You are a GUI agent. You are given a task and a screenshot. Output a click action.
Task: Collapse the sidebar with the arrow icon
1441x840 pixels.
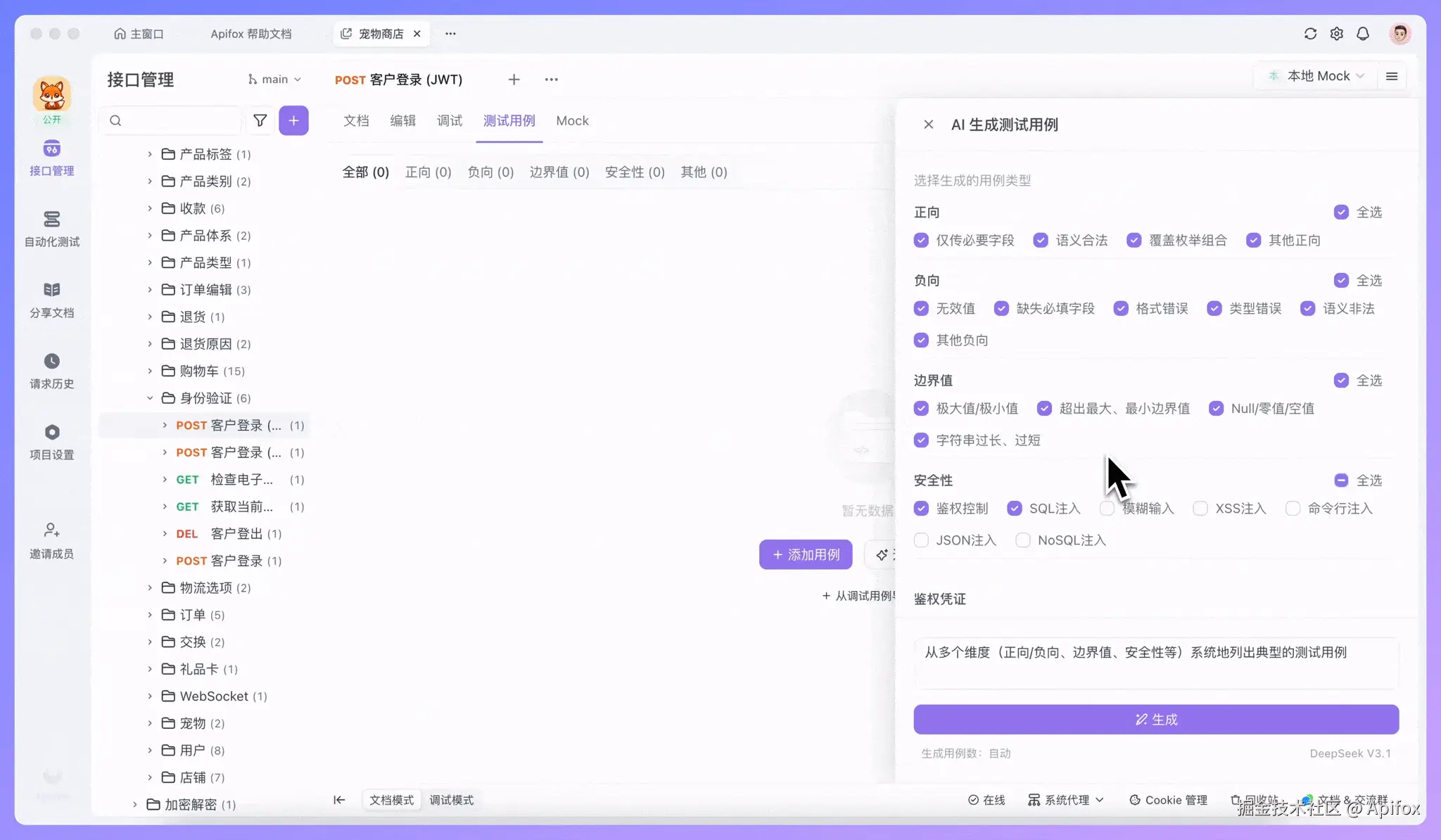pos(339,800)
